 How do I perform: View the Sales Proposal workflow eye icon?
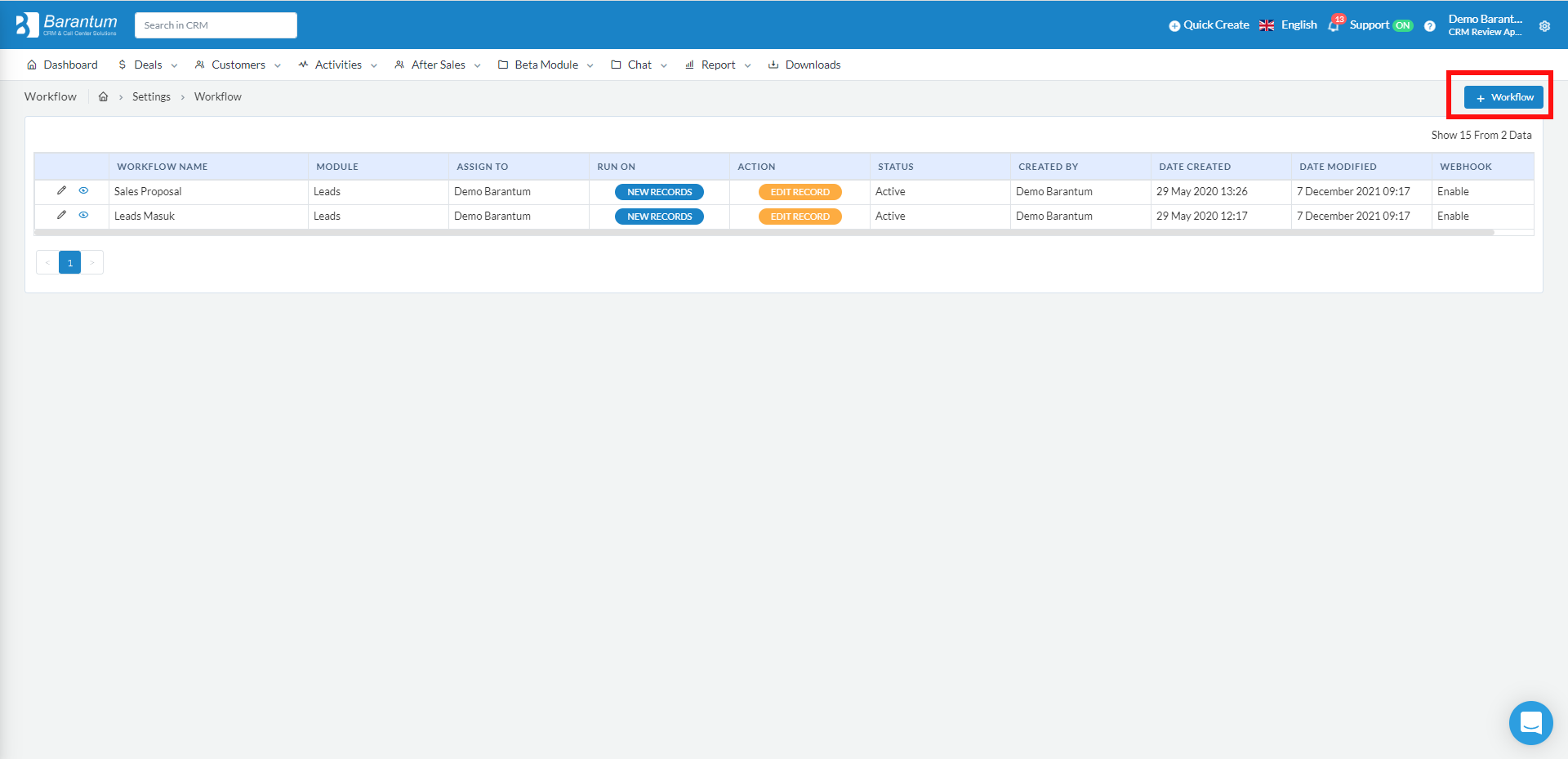tap(83, 190)
